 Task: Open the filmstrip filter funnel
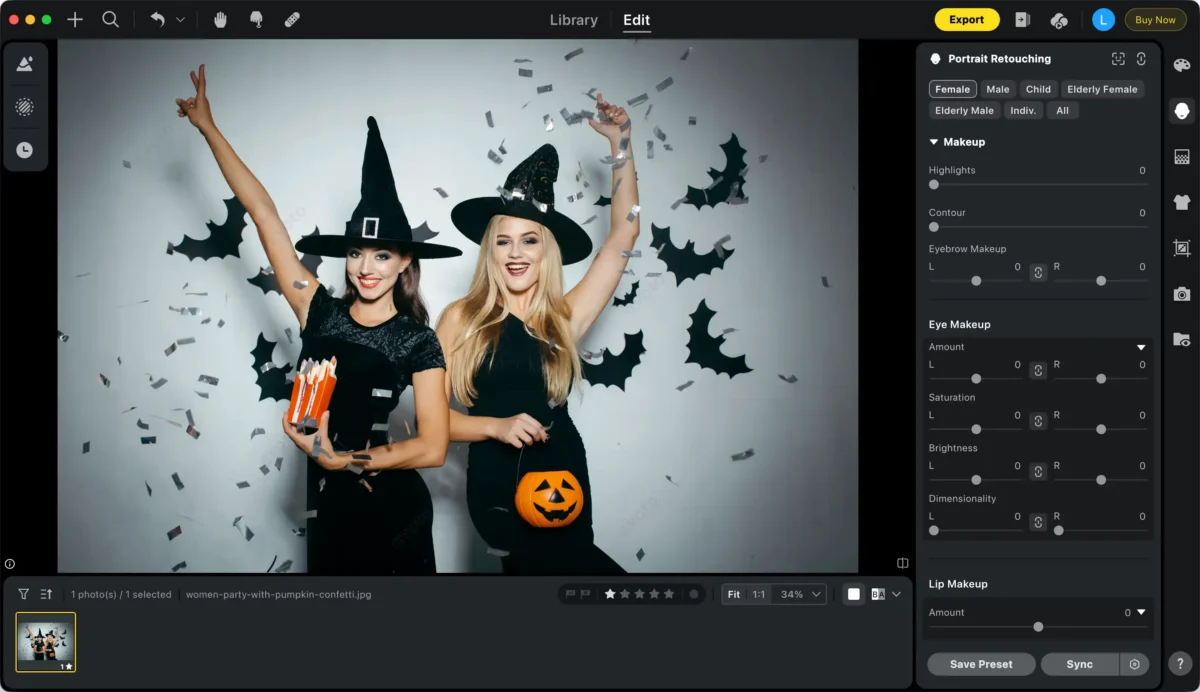(x=24, y=594)
